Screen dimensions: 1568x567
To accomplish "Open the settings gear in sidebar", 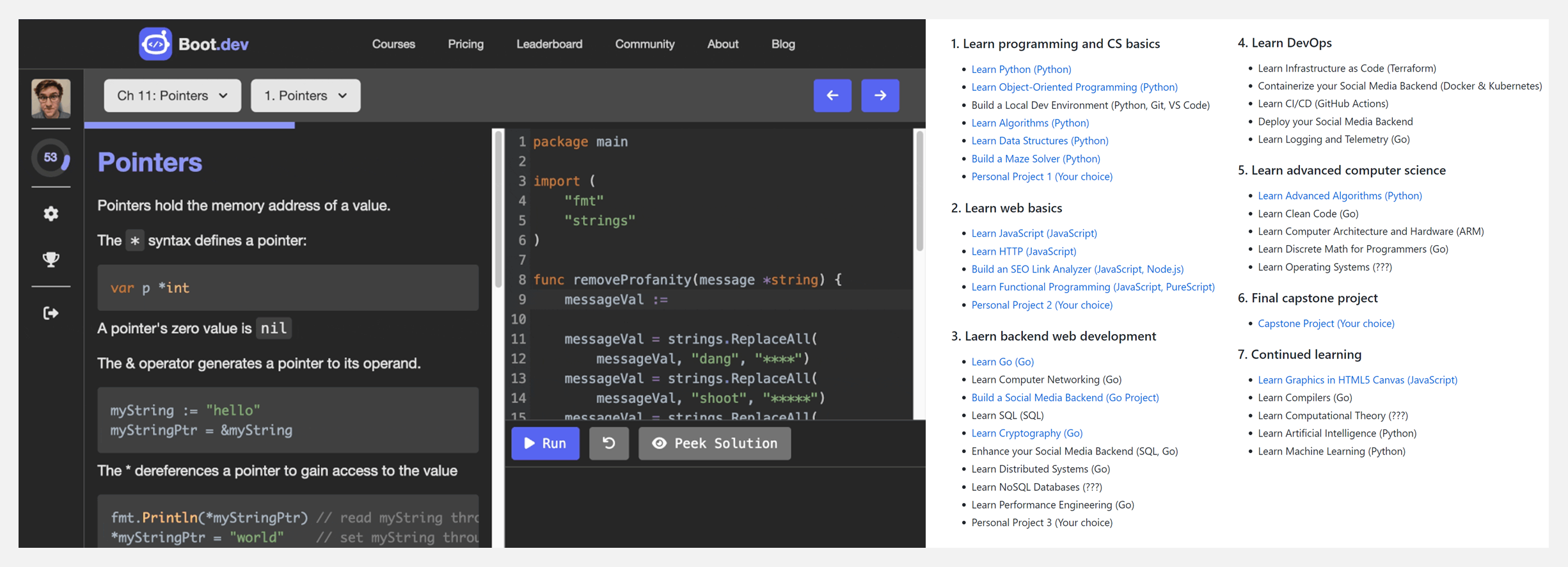I will (51, 214).
